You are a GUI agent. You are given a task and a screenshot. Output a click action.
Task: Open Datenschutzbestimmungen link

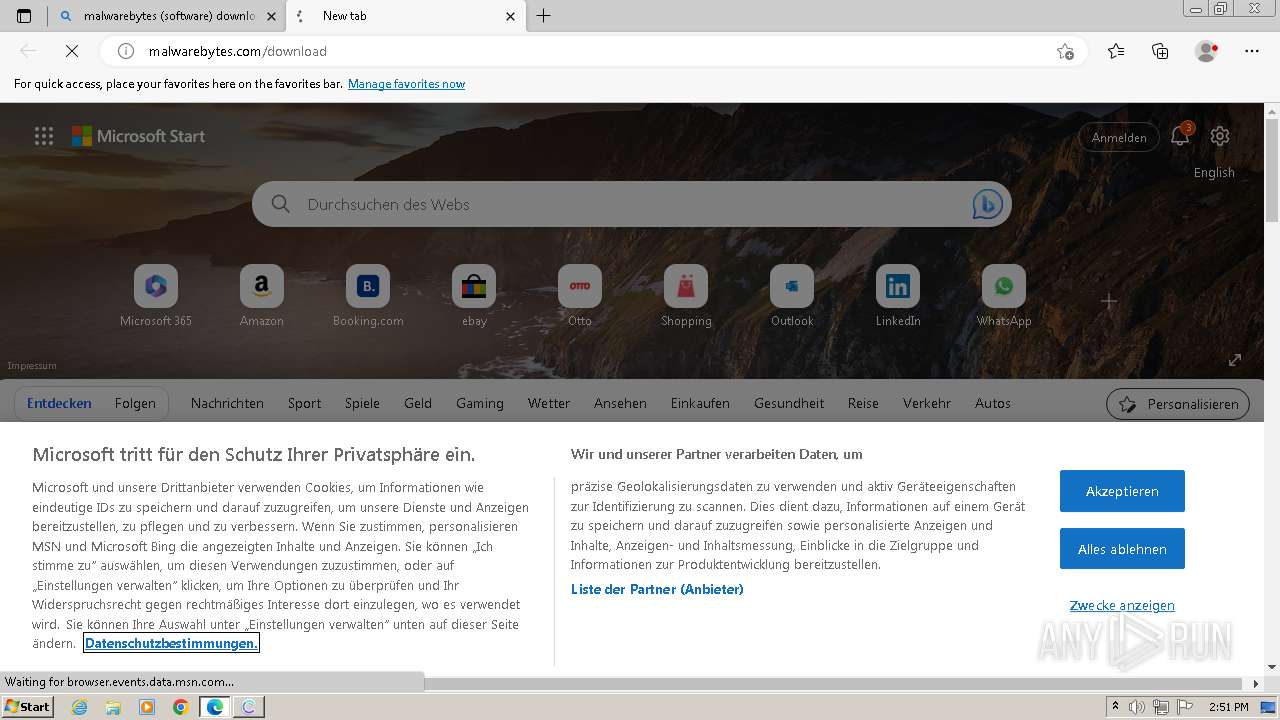coord(171,643)
